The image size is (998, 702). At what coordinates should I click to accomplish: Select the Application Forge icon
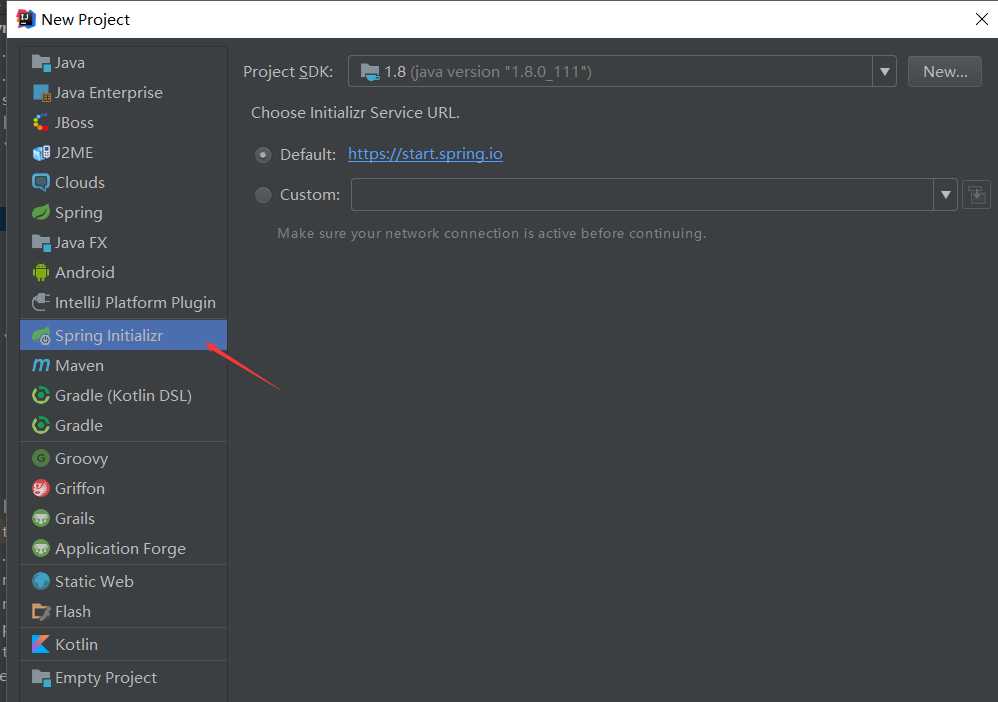tap(41, 548)
